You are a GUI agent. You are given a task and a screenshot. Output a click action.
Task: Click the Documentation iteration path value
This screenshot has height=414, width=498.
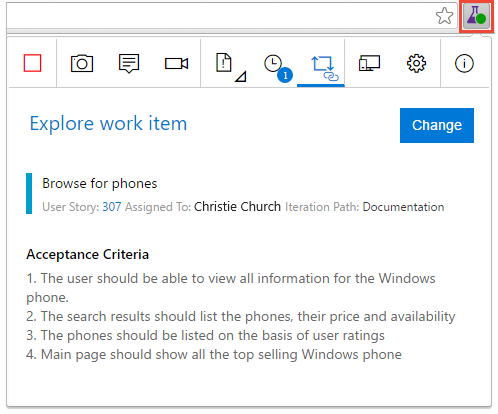(403, 207)
